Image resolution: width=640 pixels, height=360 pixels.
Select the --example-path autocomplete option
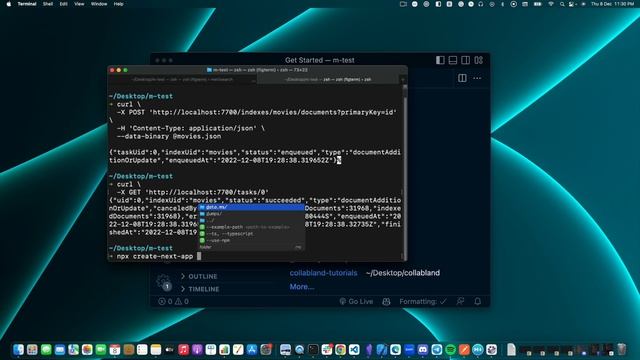coord(251,227)
